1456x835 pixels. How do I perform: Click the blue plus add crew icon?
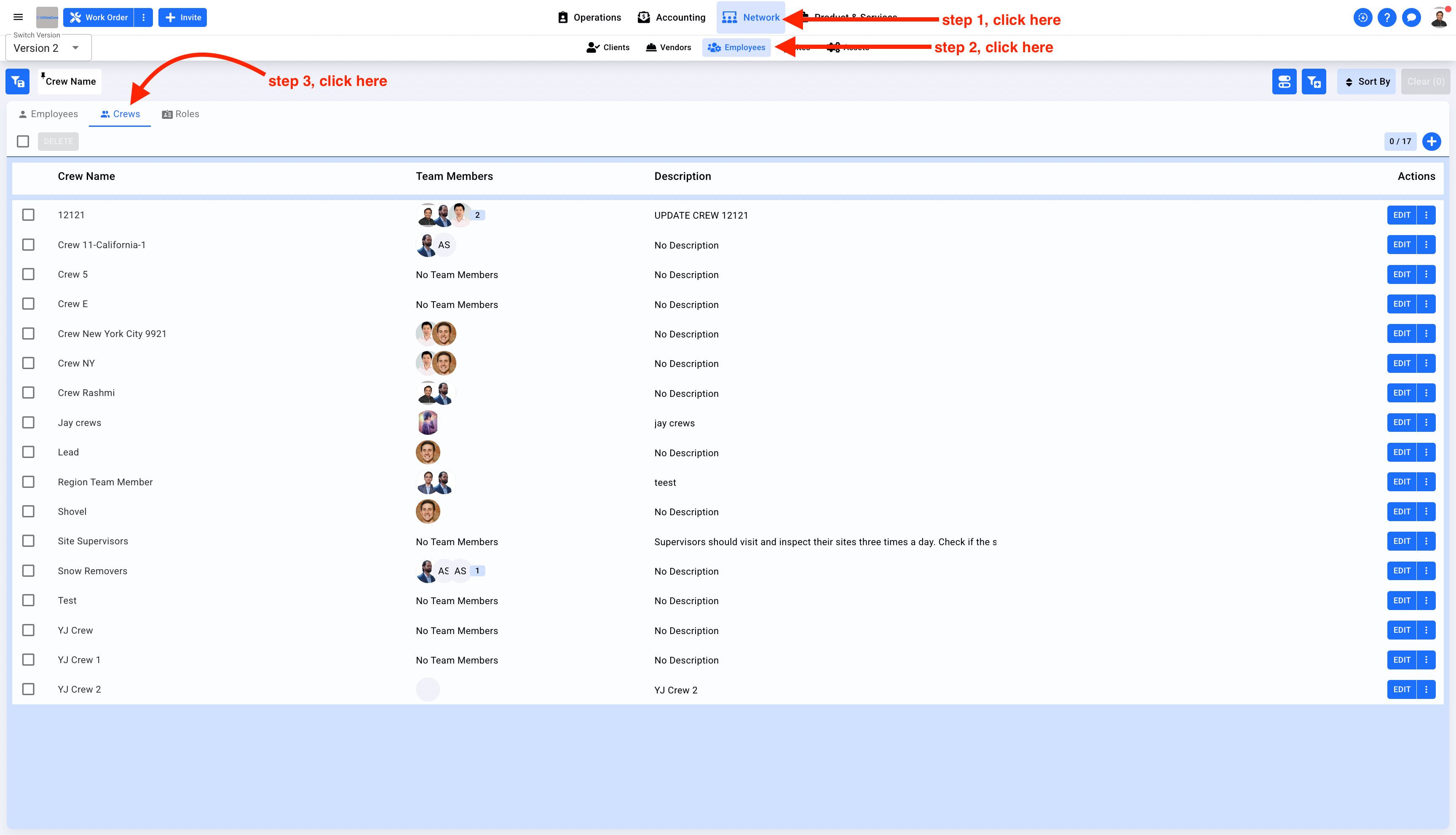(x=1431, y=141)
